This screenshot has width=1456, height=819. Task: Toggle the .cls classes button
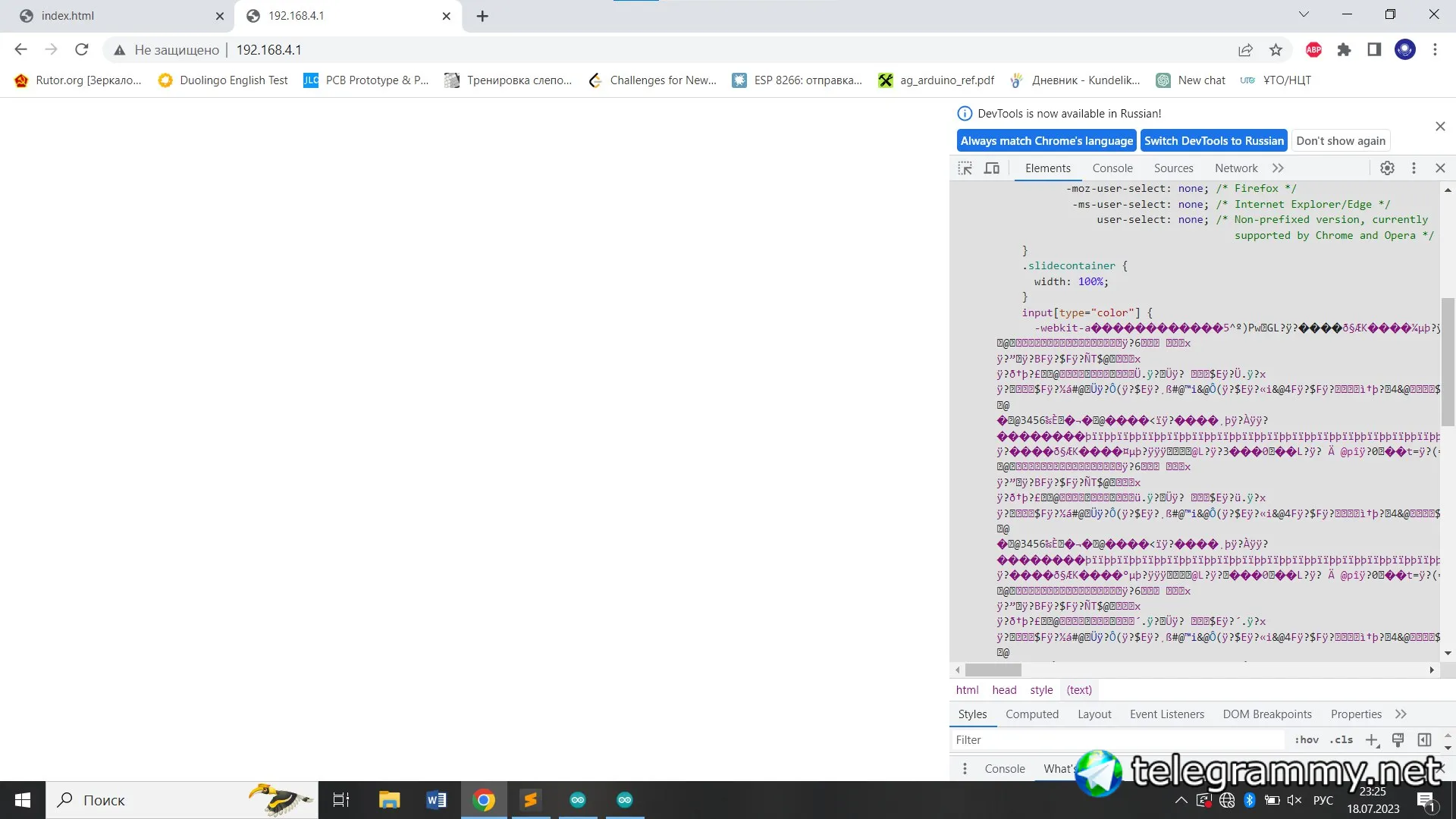click(x=1341, y=739)
